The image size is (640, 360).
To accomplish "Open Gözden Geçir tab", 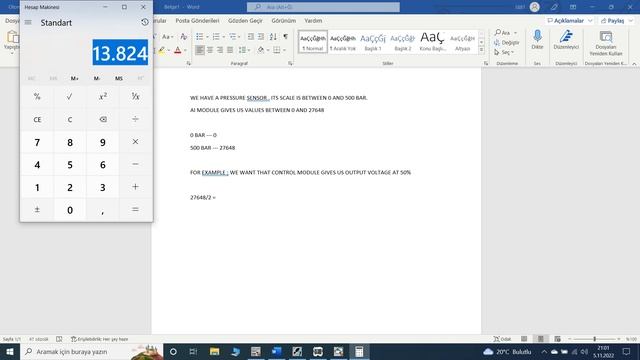I will 245,20.
